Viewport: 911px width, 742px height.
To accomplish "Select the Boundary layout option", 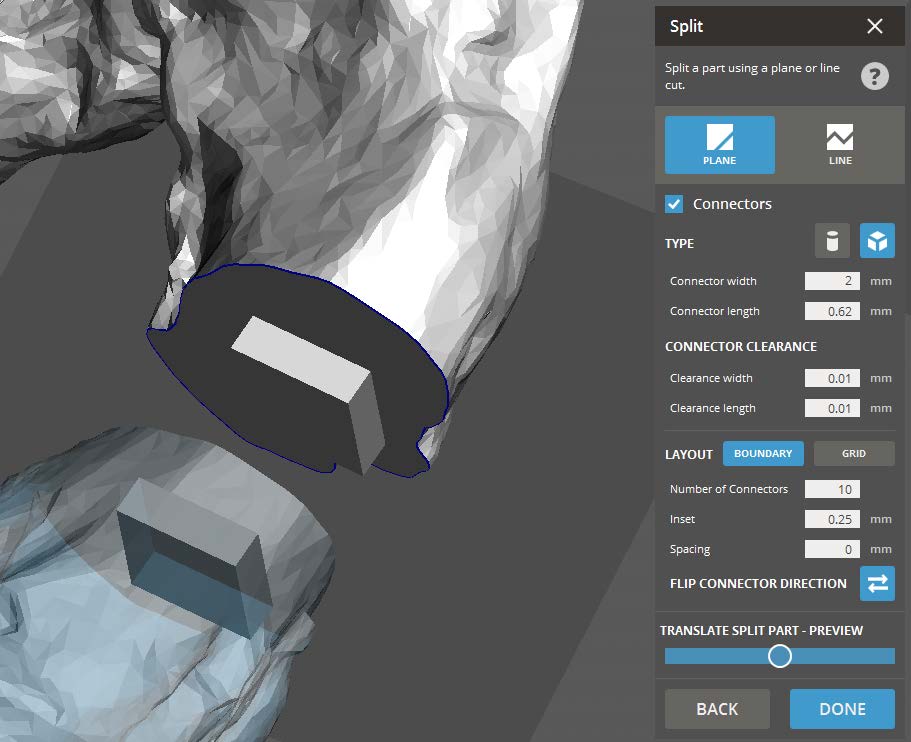I will pos(763,454).
